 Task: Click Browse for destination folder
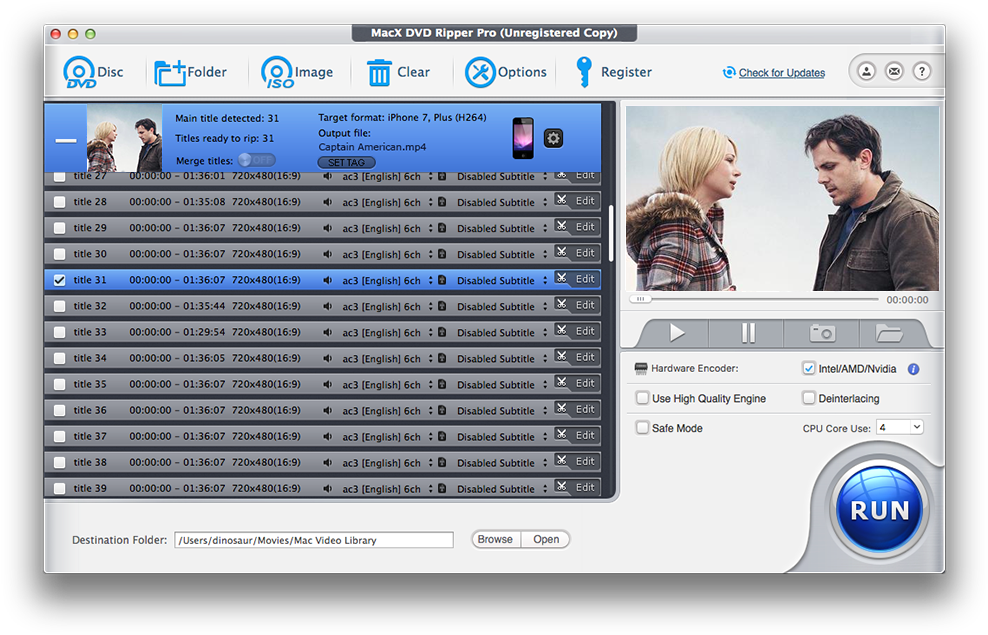[x=495, y=539]
